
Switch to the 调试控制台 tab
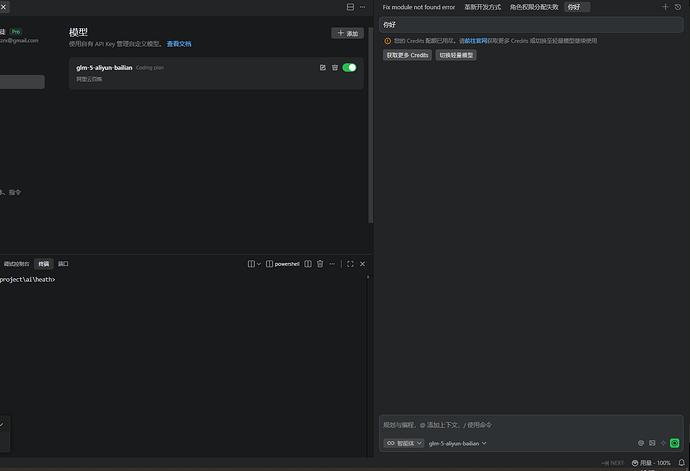17,264
